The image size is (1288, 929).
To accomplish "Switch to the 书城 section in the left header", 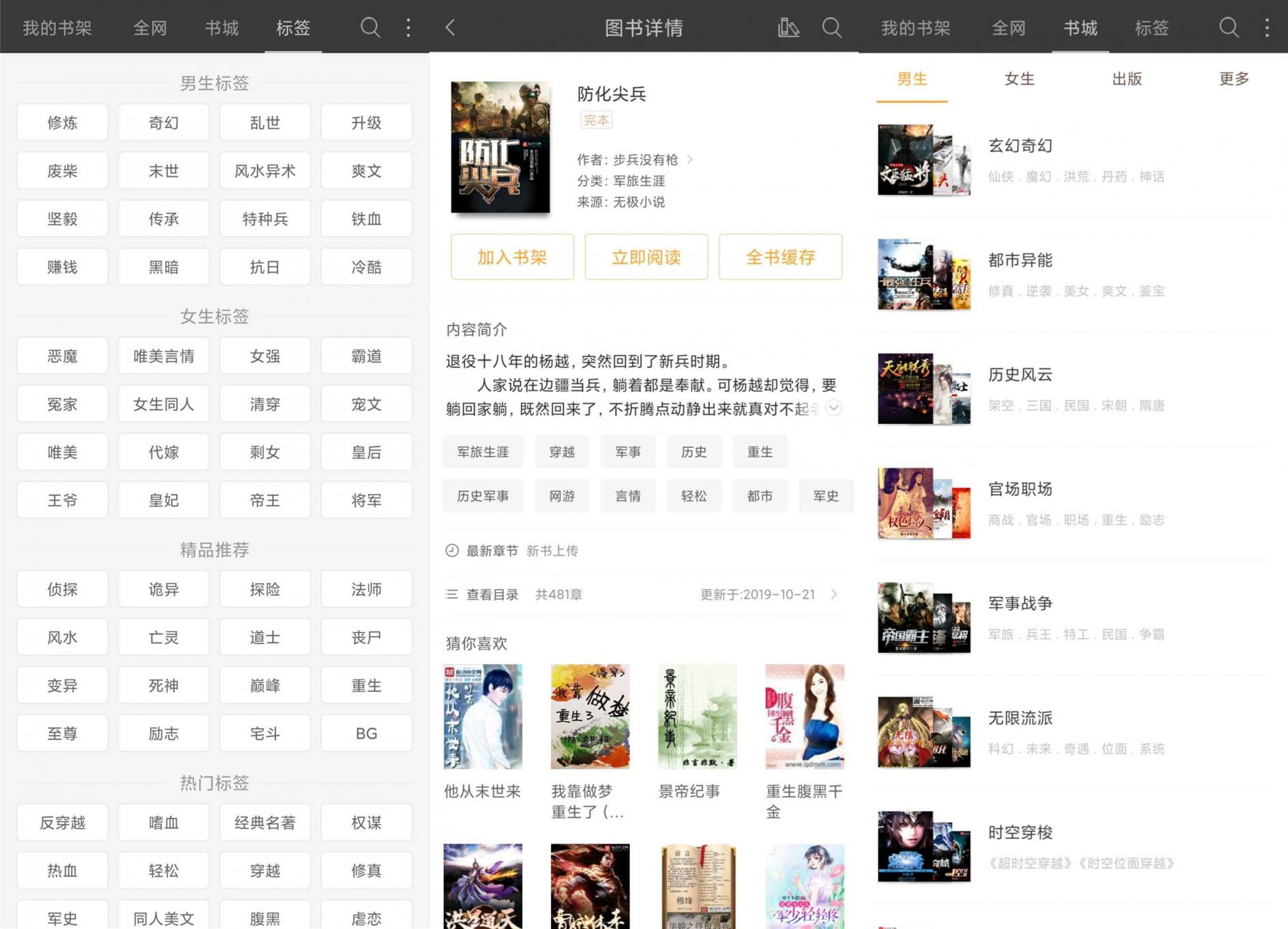I will (x=222, y=28).
